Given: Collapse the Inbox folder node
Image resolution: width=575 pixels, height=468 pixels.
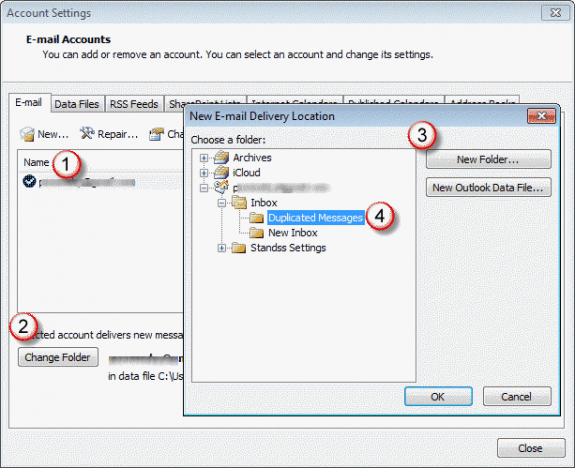Looking at the screenshot, I should [x=221, y=203].
